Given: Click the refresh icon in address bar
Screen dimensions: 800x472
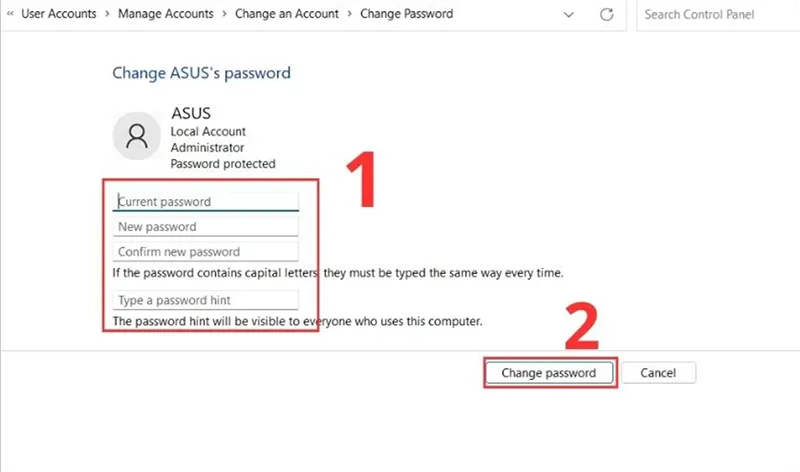Looking at the screenshot, I should (606, 14).
